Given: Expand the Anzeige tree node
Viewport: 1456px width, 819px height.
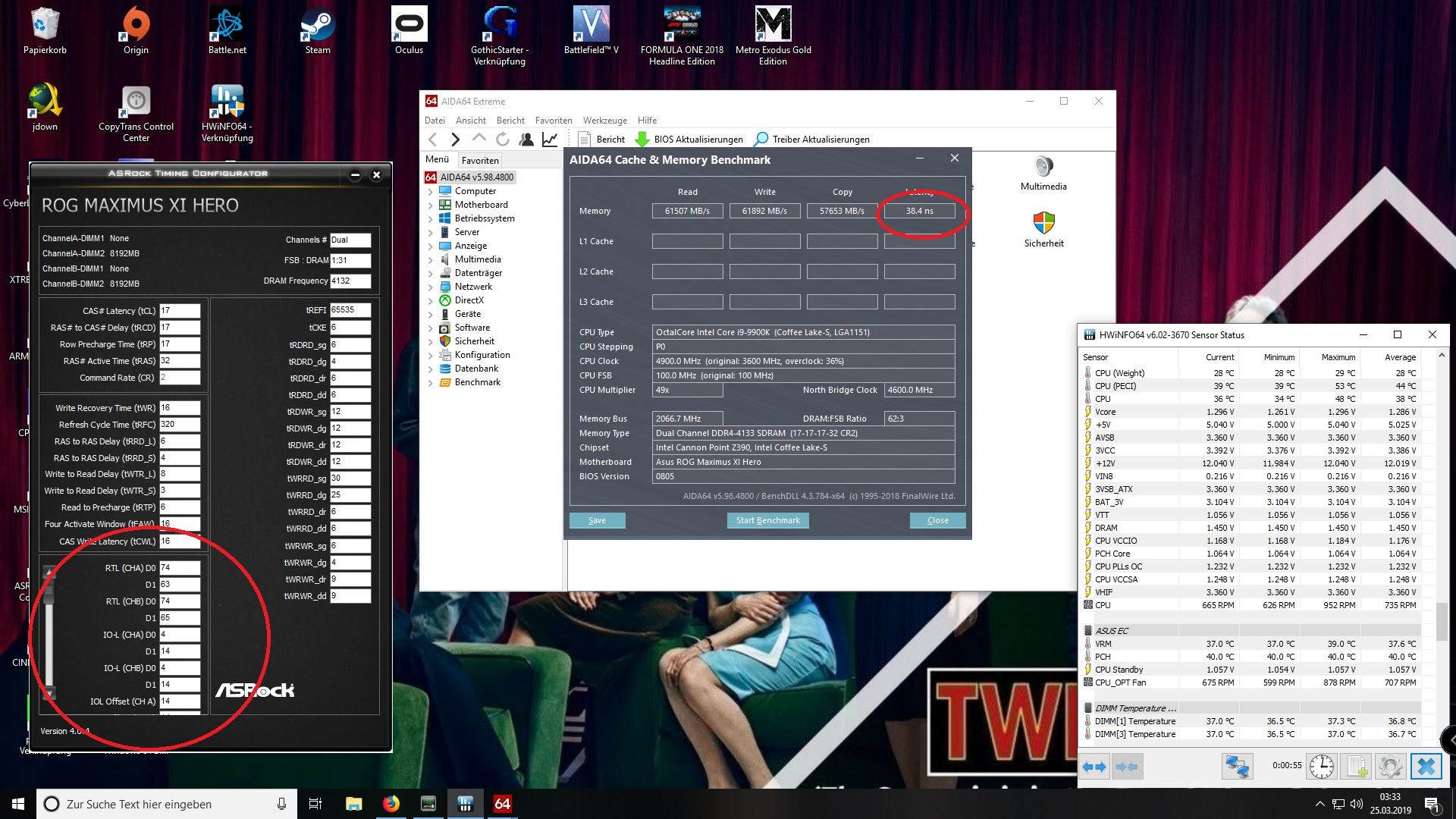Looking at the screenshot, I should (x=431, y=246).
